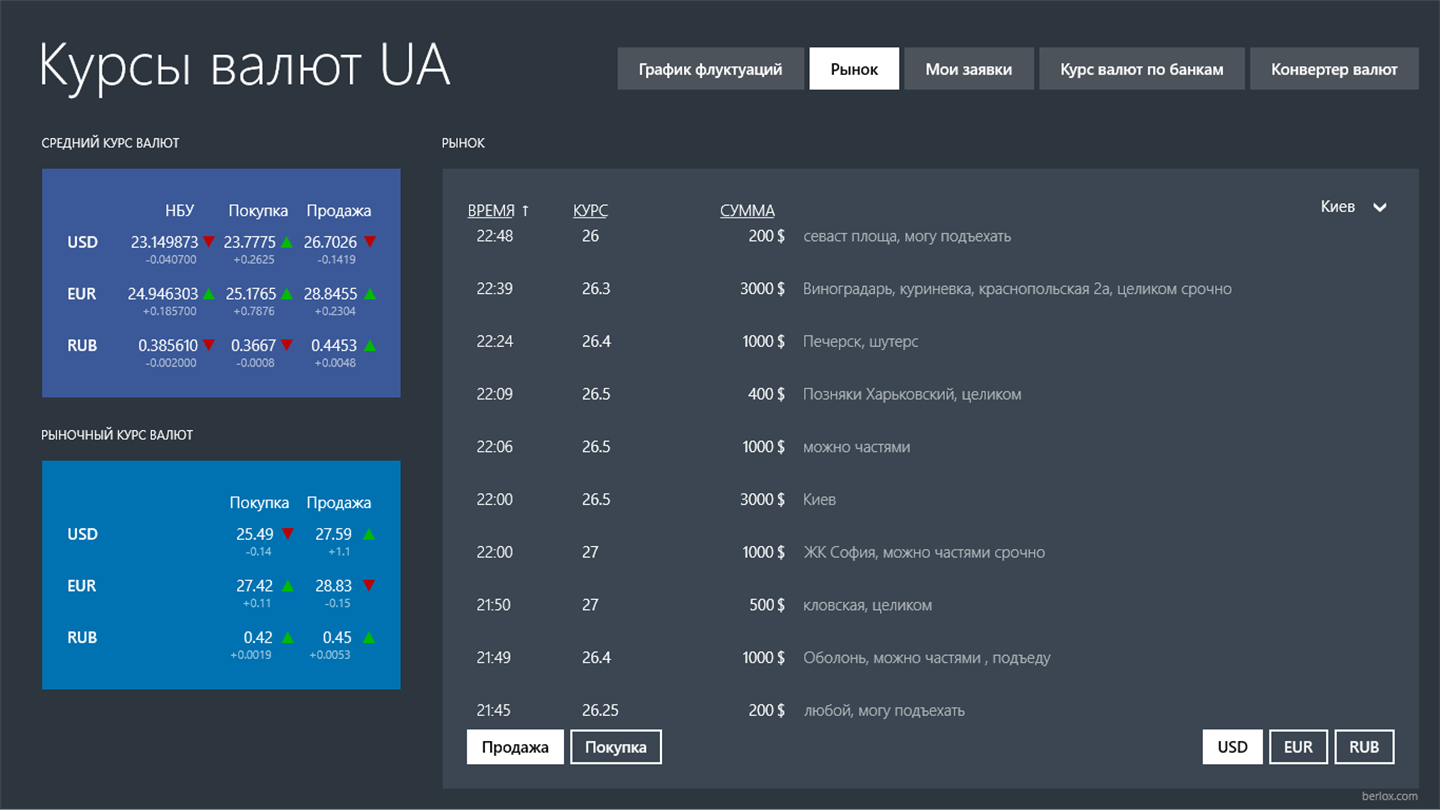
Task: Sort the list by КУРС column
Action: [590, 211]
